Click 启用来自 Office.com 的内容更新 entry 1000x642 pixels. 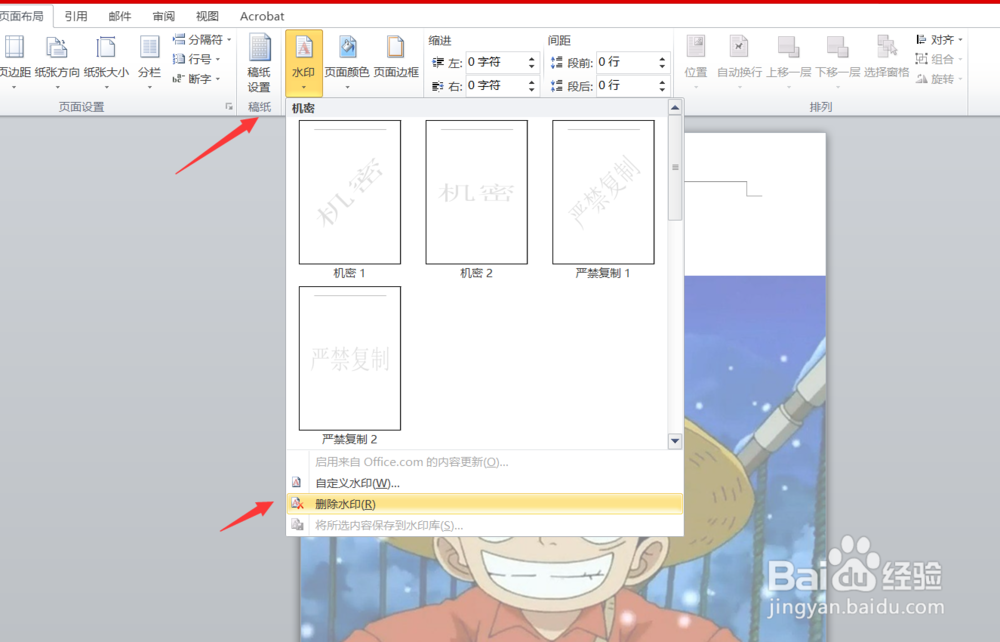[485, 462]
